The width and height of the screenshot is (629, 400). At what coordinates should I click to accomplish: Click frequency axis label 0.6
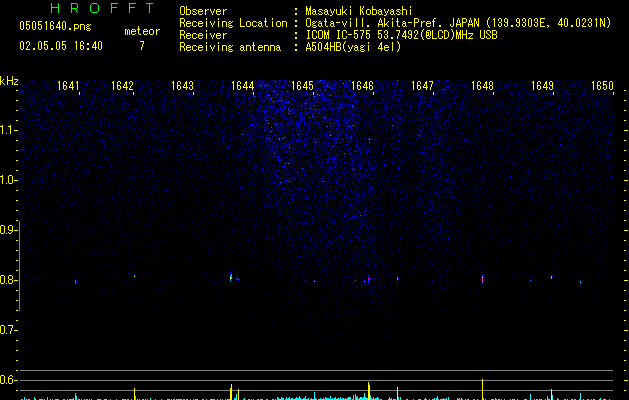pyautogui.click(x=8, y=380)
